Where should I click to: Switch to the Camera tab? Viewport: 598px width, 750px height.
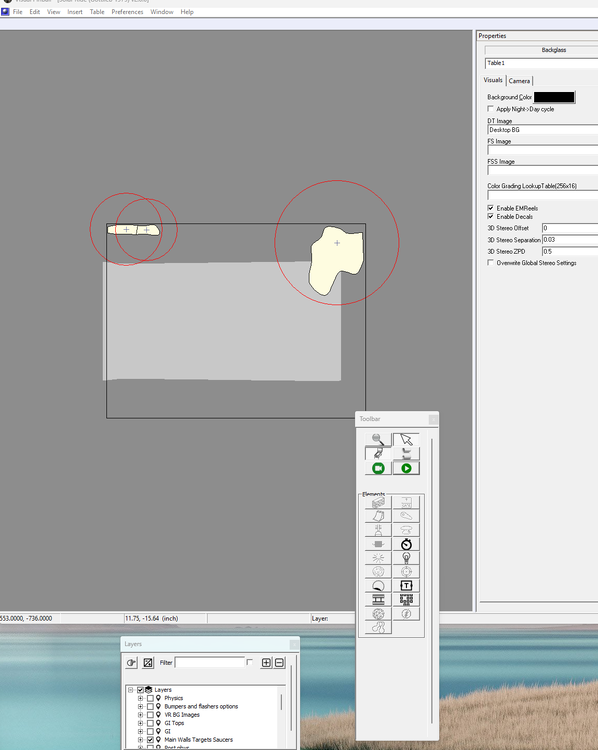coord(519,81)
